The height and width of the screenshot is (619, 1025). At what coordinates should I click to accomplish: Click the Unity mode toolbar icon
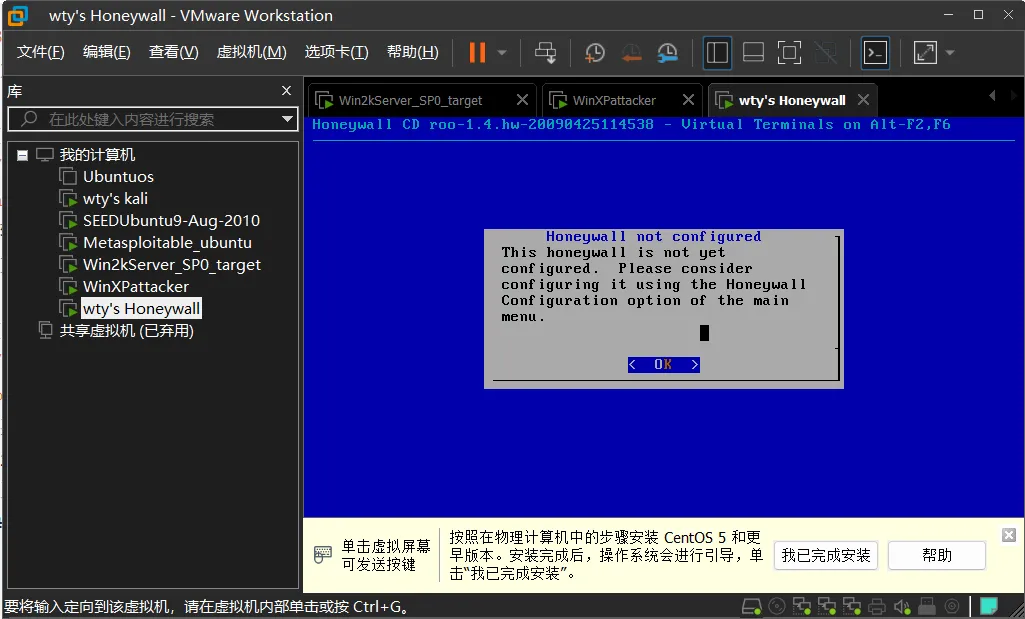coord(826,52)
